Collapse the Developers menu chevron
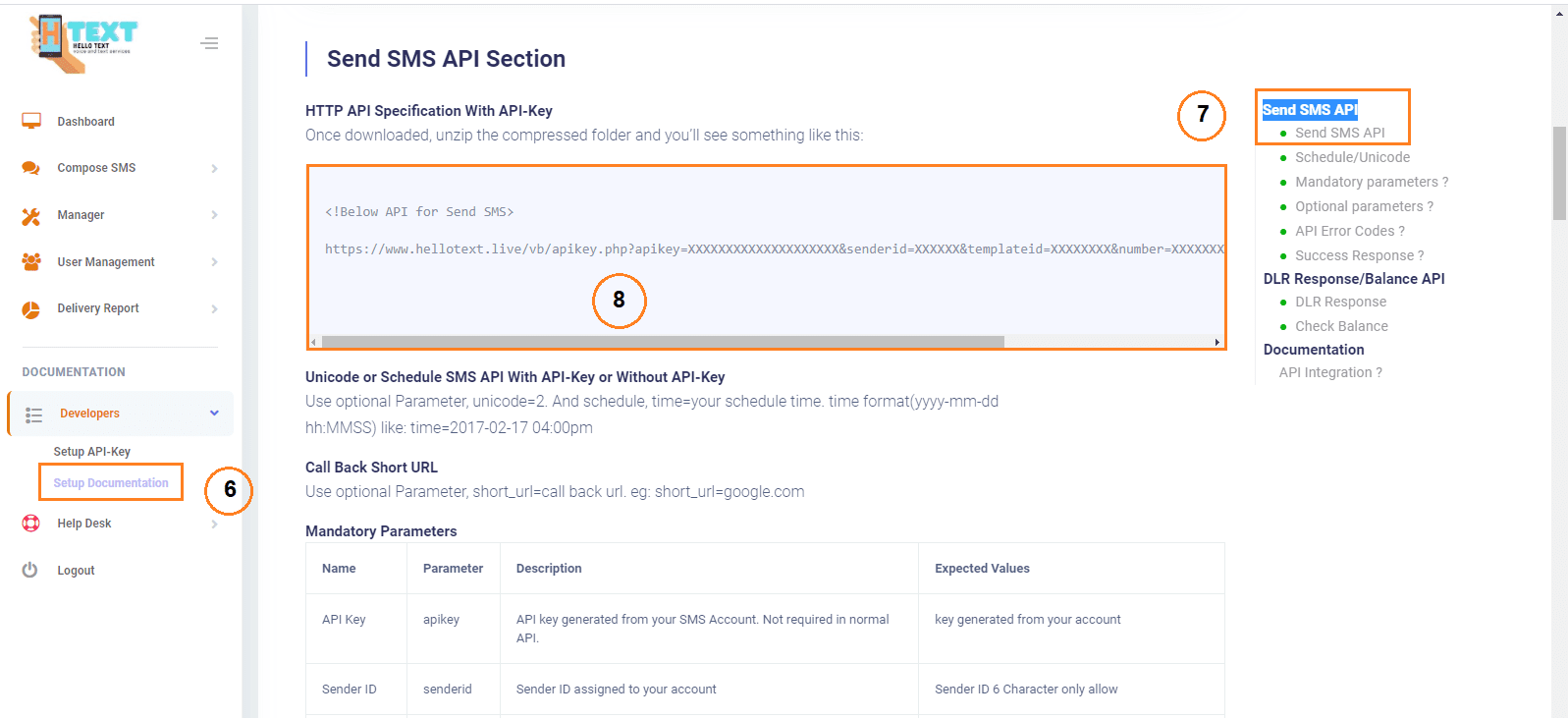The width and height of the screenshot is (1568, 718). tap(214, 414)
